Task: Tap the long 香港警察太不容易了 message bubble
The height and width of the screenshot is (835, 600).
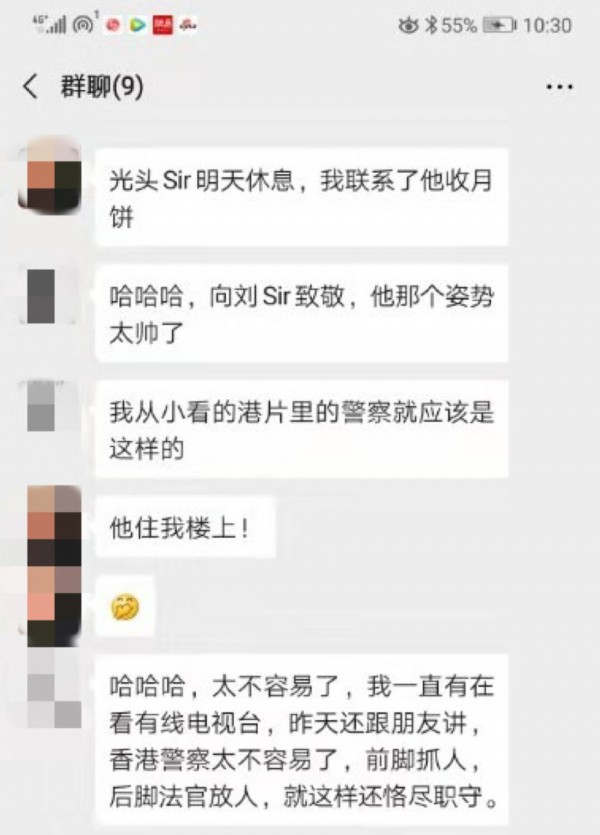Action: (x=302, y=741)
